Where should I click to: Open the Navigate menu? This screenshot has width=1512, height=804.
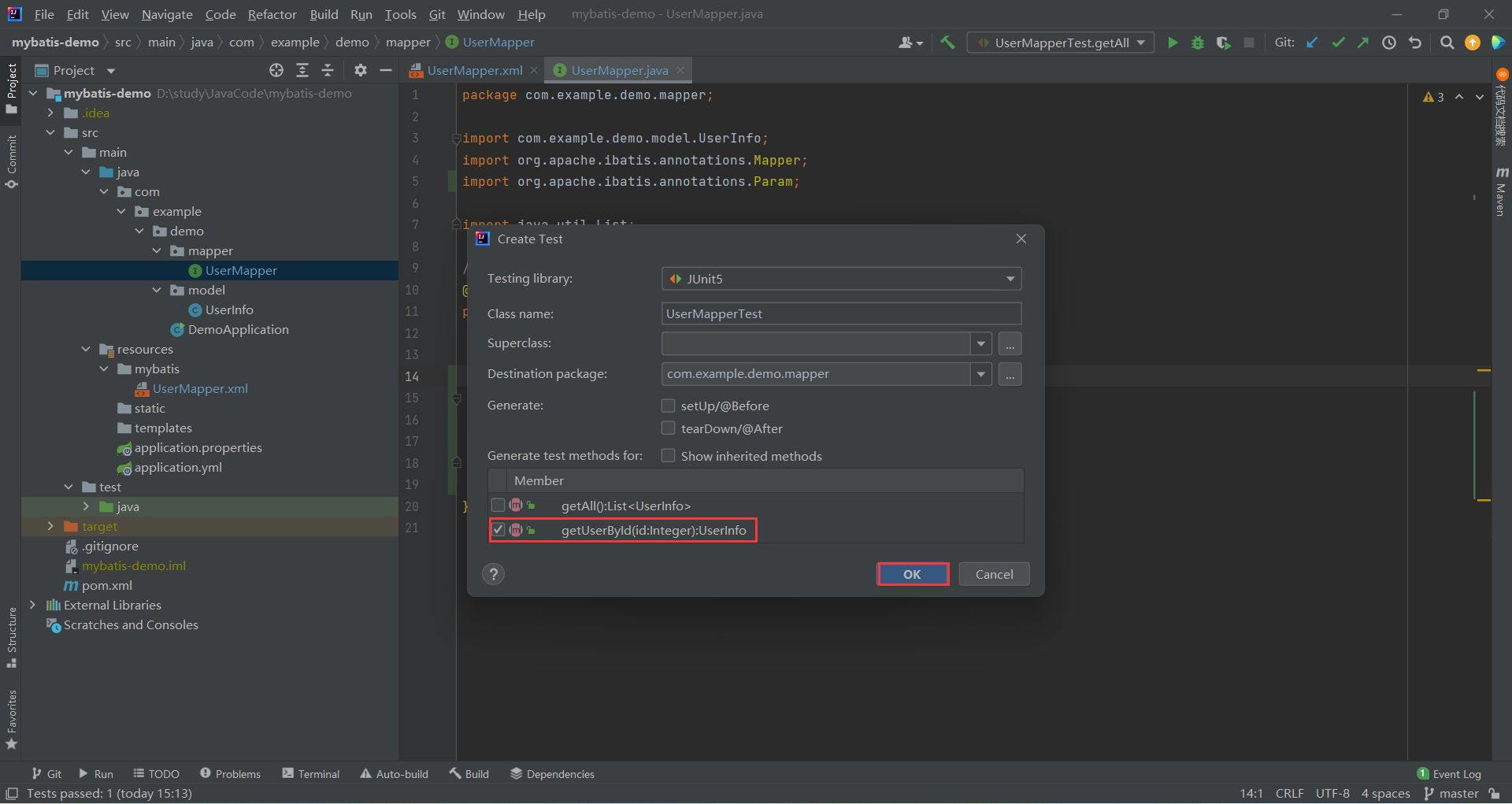click(x=167, y=14)
